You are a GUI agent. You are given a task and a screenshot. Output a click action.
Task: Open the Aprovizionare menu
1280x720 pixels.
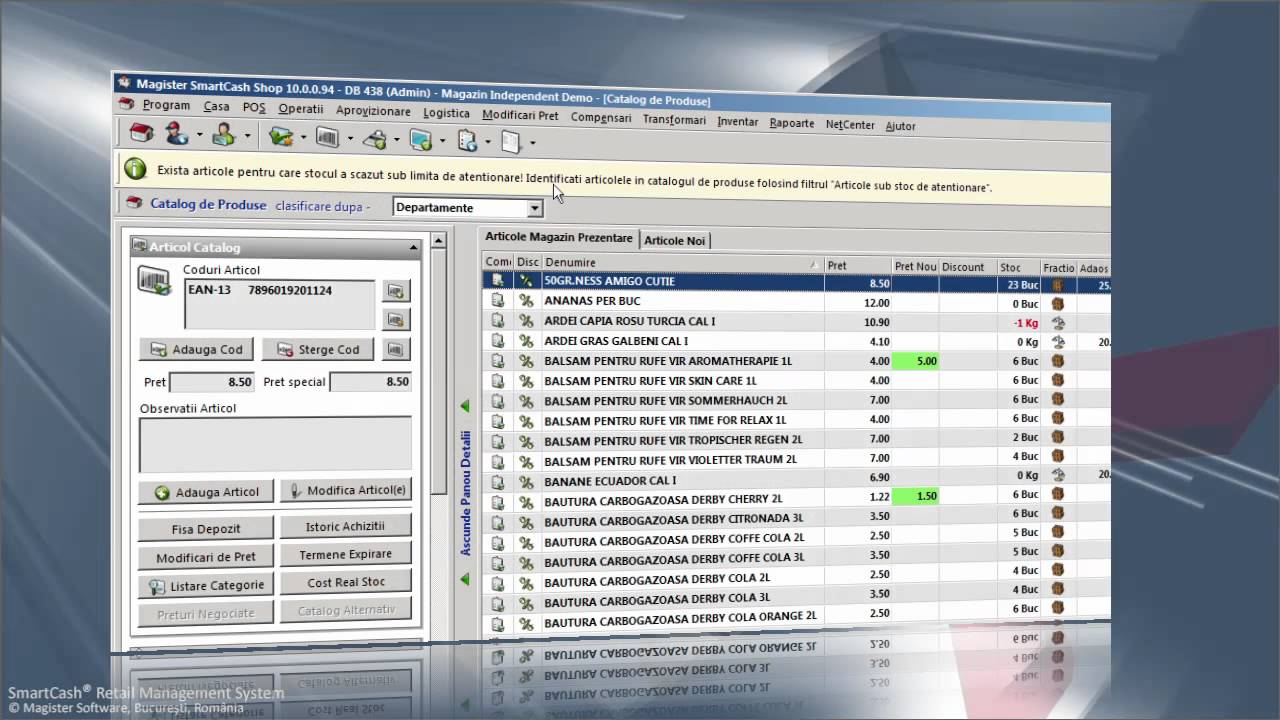point(373,111)
